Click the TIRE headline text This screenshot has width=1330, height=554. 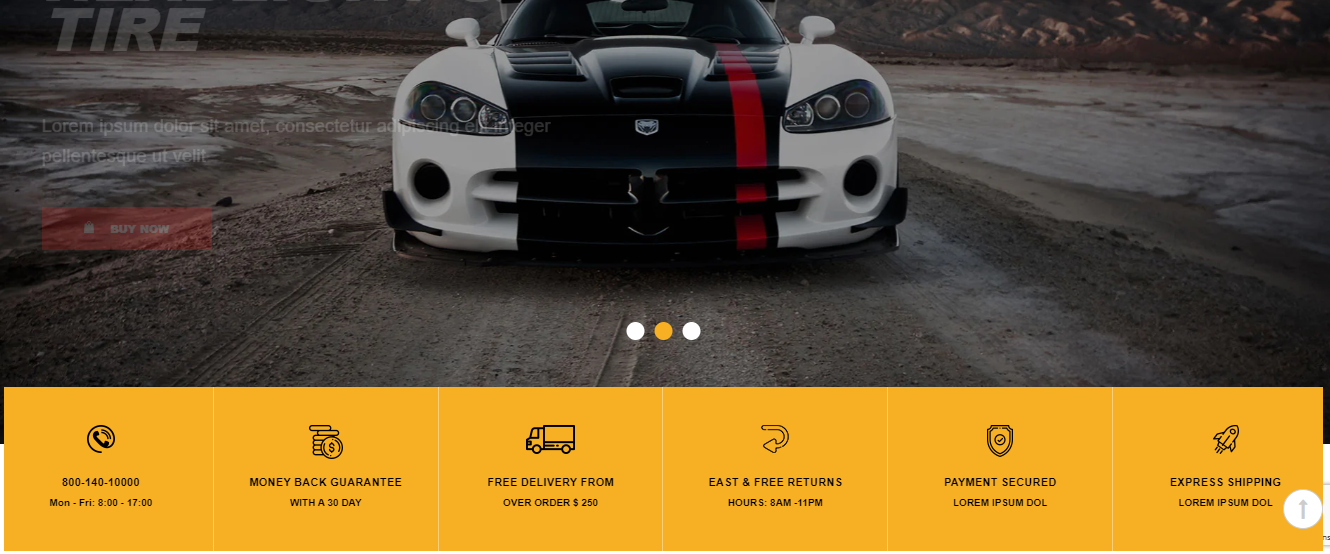pyautogui.click(x=127, y=30)
